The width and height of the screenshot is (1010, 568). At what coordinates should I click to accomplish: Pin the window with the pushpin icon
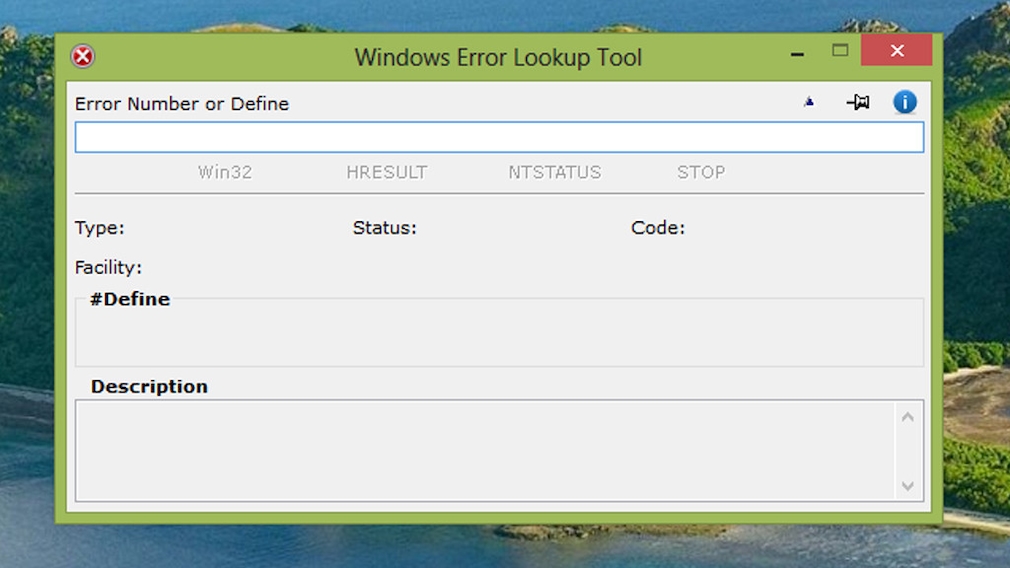857,102
